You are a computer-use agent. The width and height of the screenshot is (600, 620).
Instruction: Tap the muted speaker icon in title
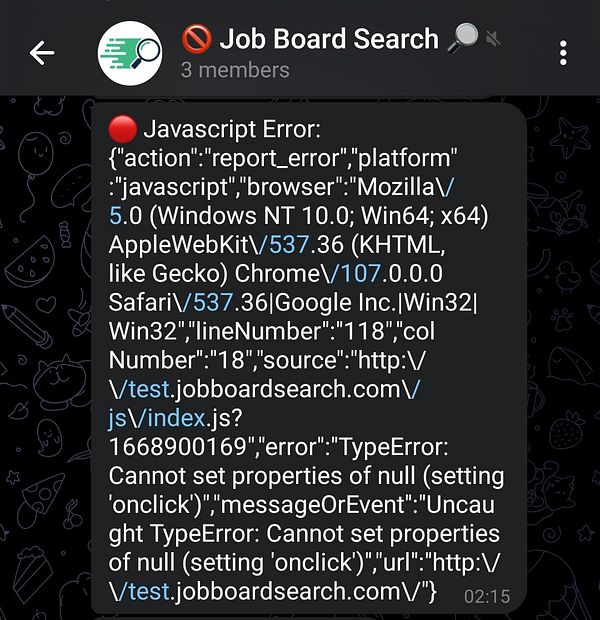[x=493, y=39]
